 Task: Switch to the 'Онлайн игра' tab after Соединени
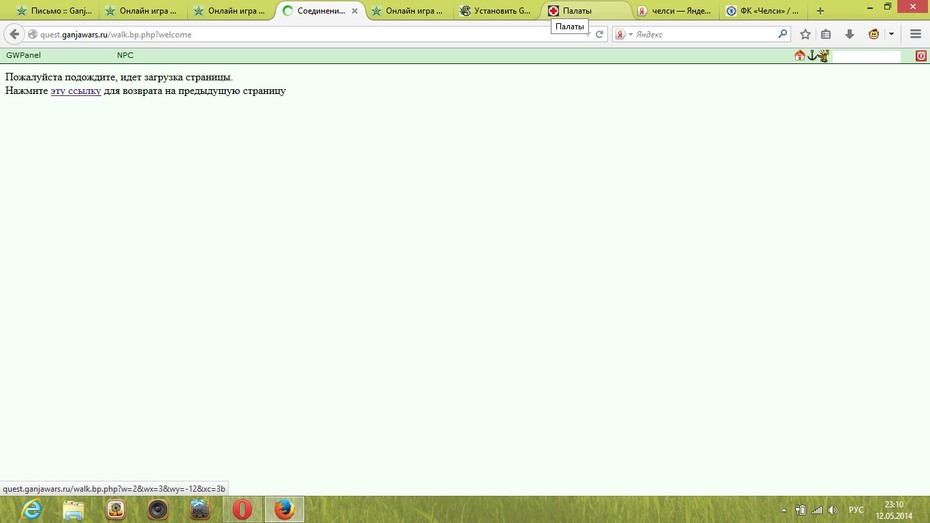pyautogui.click(x=408, y=11)
